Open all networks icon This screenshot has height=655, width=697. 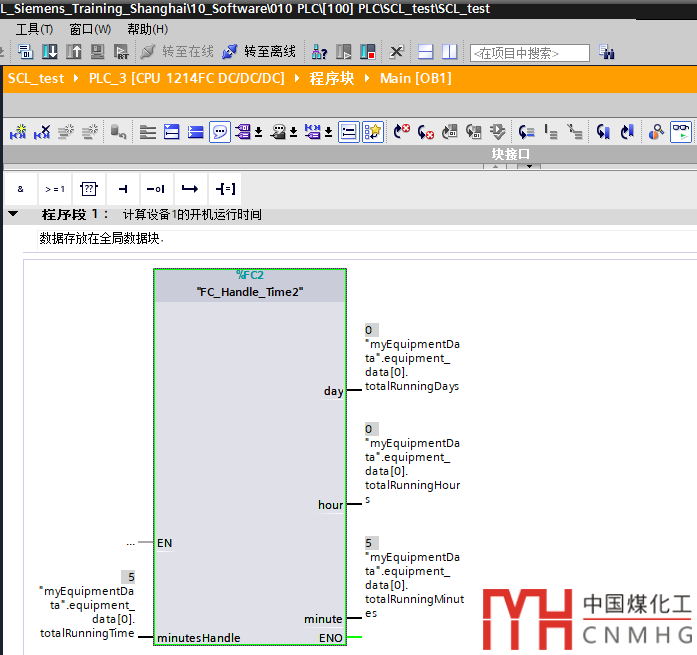point(172,132)
